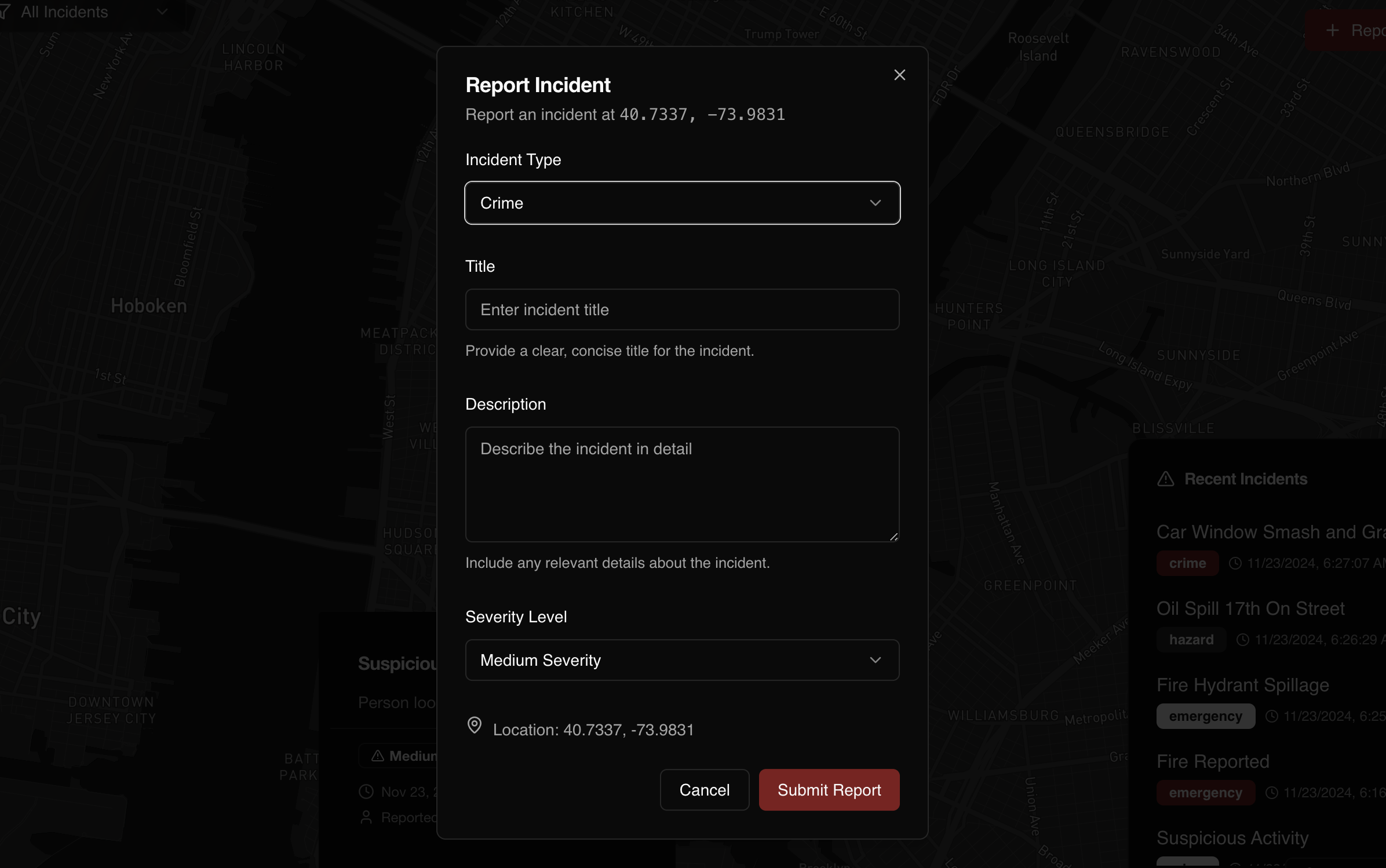Click the Submit Report button

click(x=829, y=790)
